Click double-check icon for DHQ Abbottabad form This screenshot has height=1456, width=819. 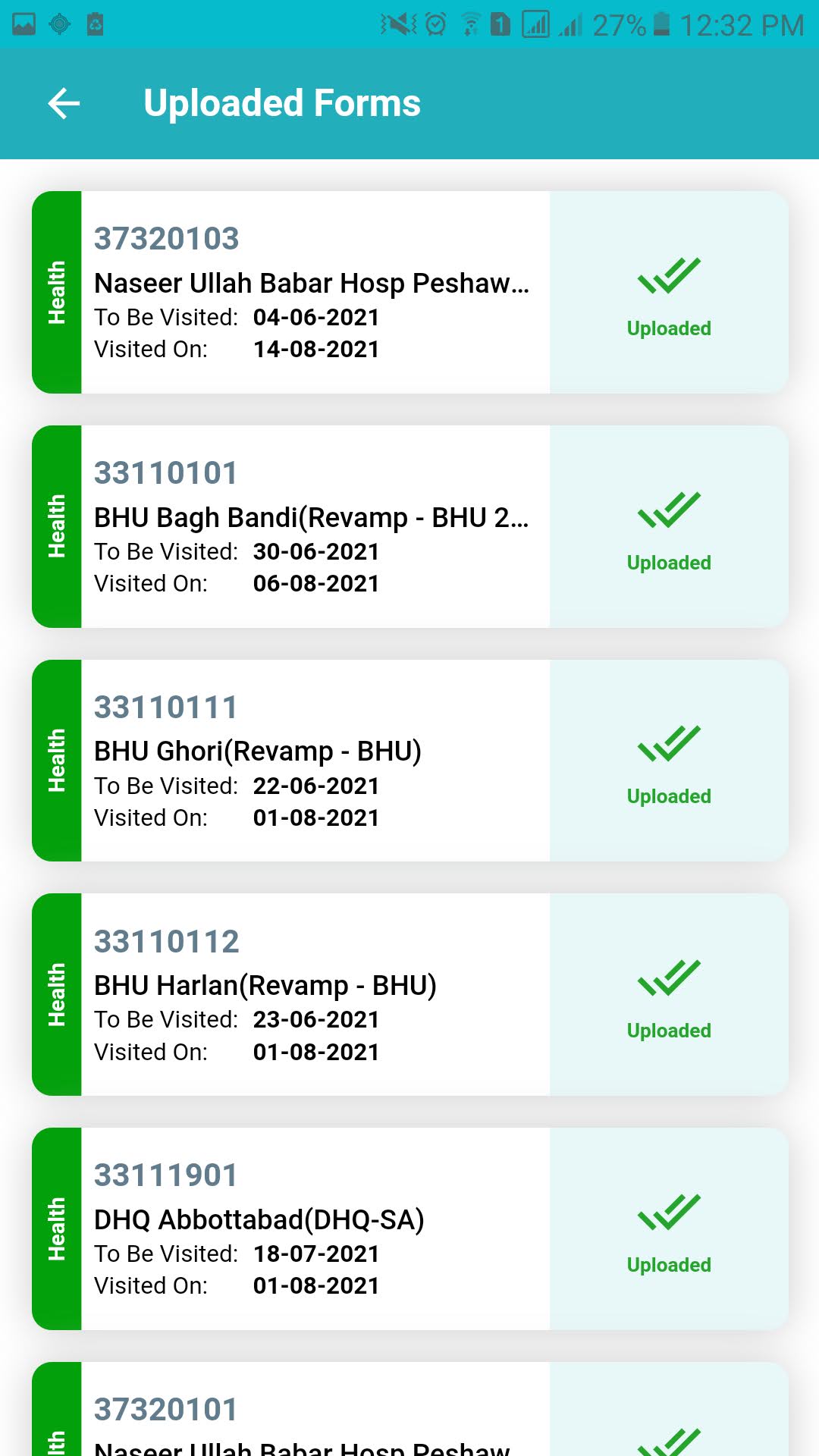tap(669, 1212)
